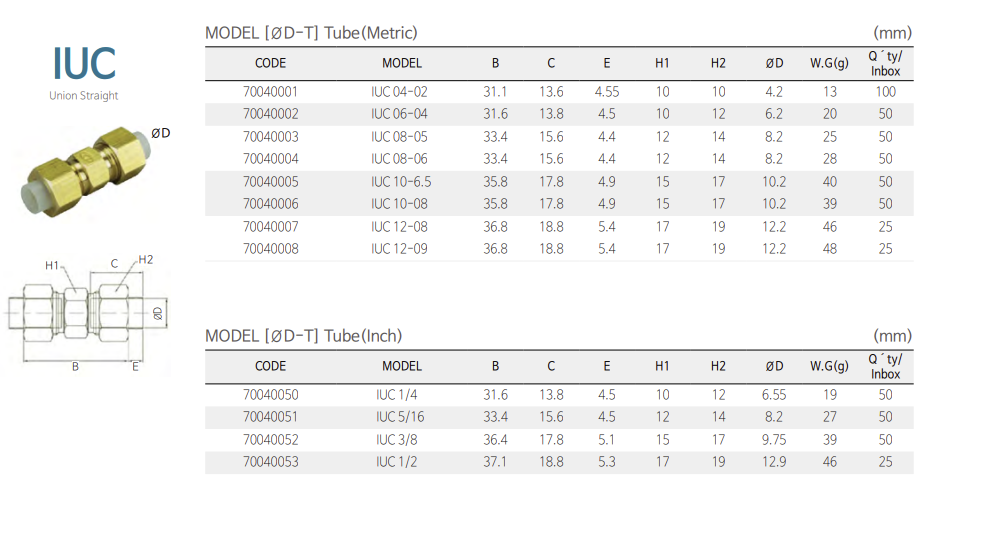Click code 70040050 in the Inch table

tap(270, 395)
